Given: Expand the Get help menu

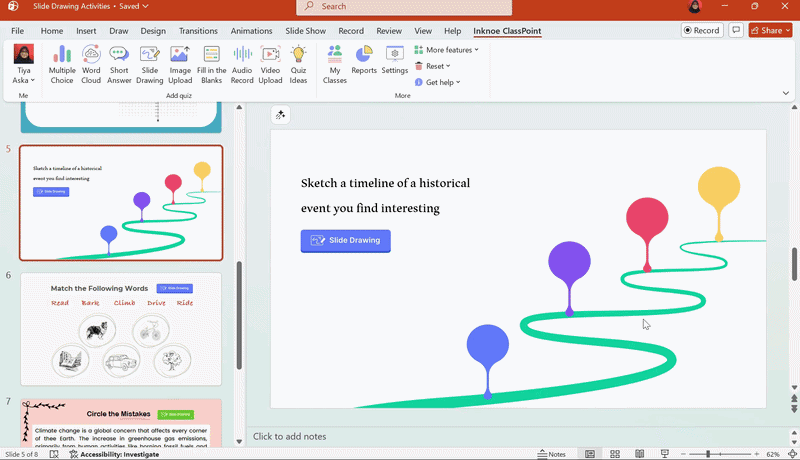Looking at the screenshot, I should pos(438,82).
